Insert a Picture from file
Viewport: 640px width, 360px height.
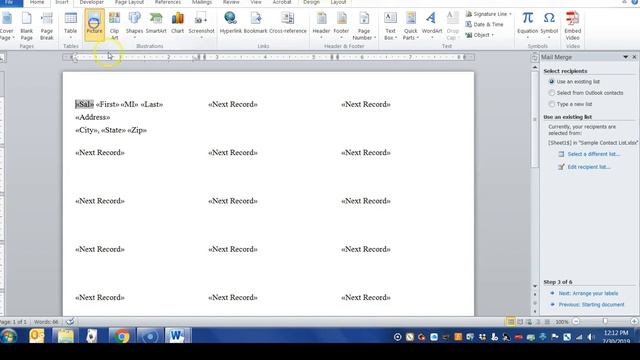pos(94,25)
